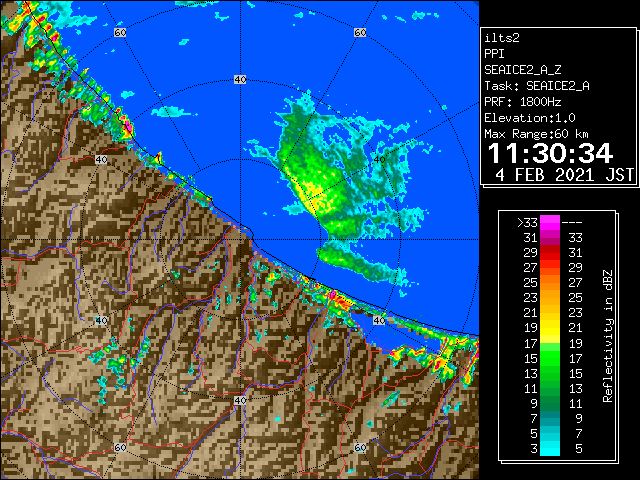Select the '9' label in legend left column
The width and height of the screenshot is (640, 480).
tap(534, 404)
